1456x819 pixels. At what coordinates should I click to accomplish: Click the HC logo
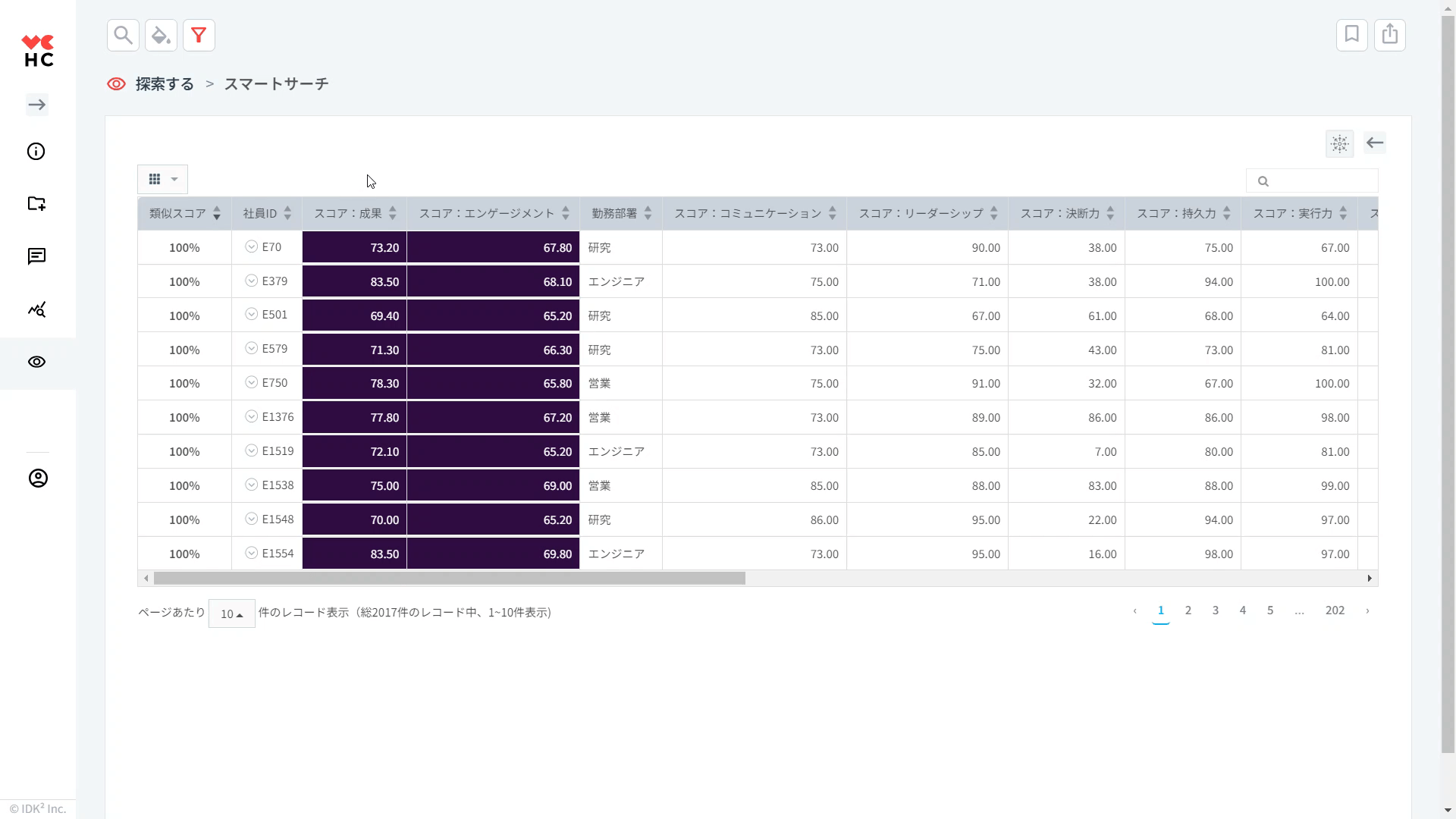38,51
